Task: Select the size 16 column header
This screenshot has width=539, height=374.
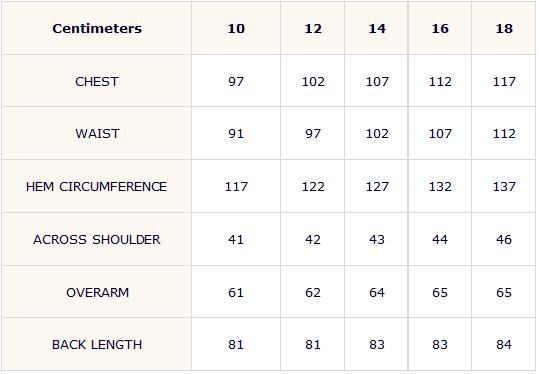Action: pos(440,29)
